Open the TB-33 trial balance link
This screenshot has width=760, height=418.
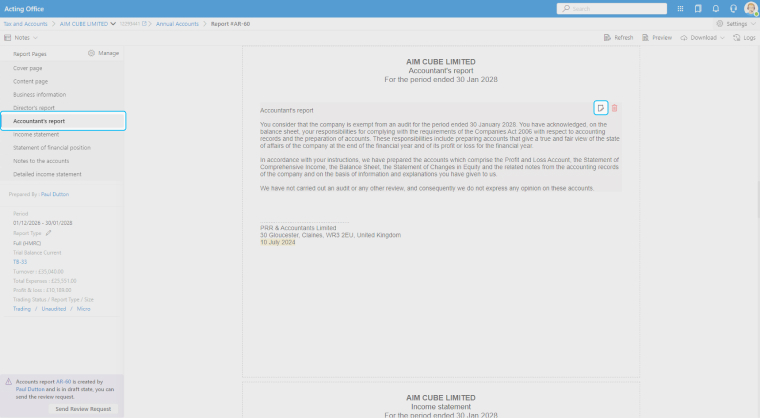point(21,261)
